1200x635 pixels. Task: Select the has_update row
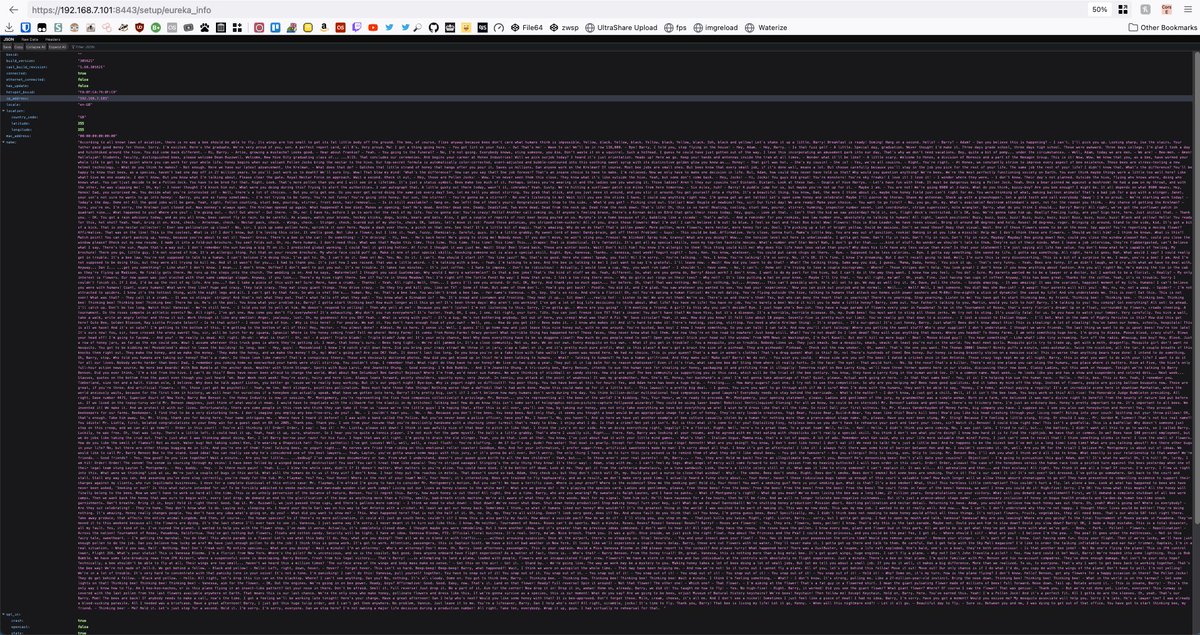(596, 86)
